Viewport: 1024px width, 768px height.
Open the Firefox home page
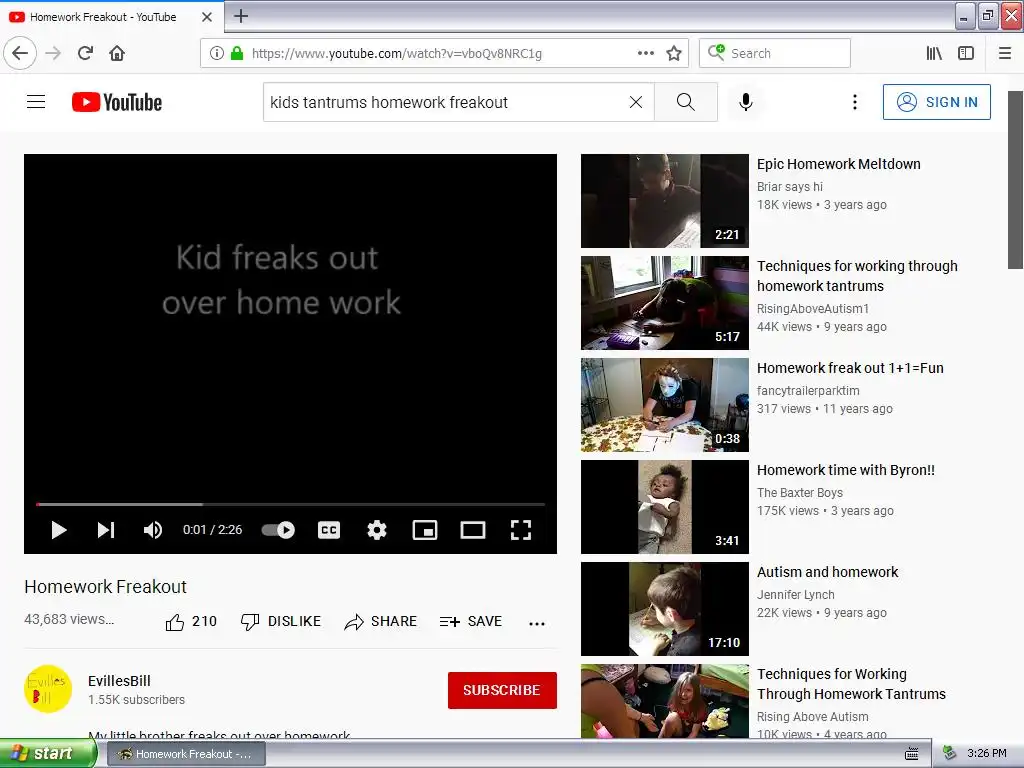[117, 54]
